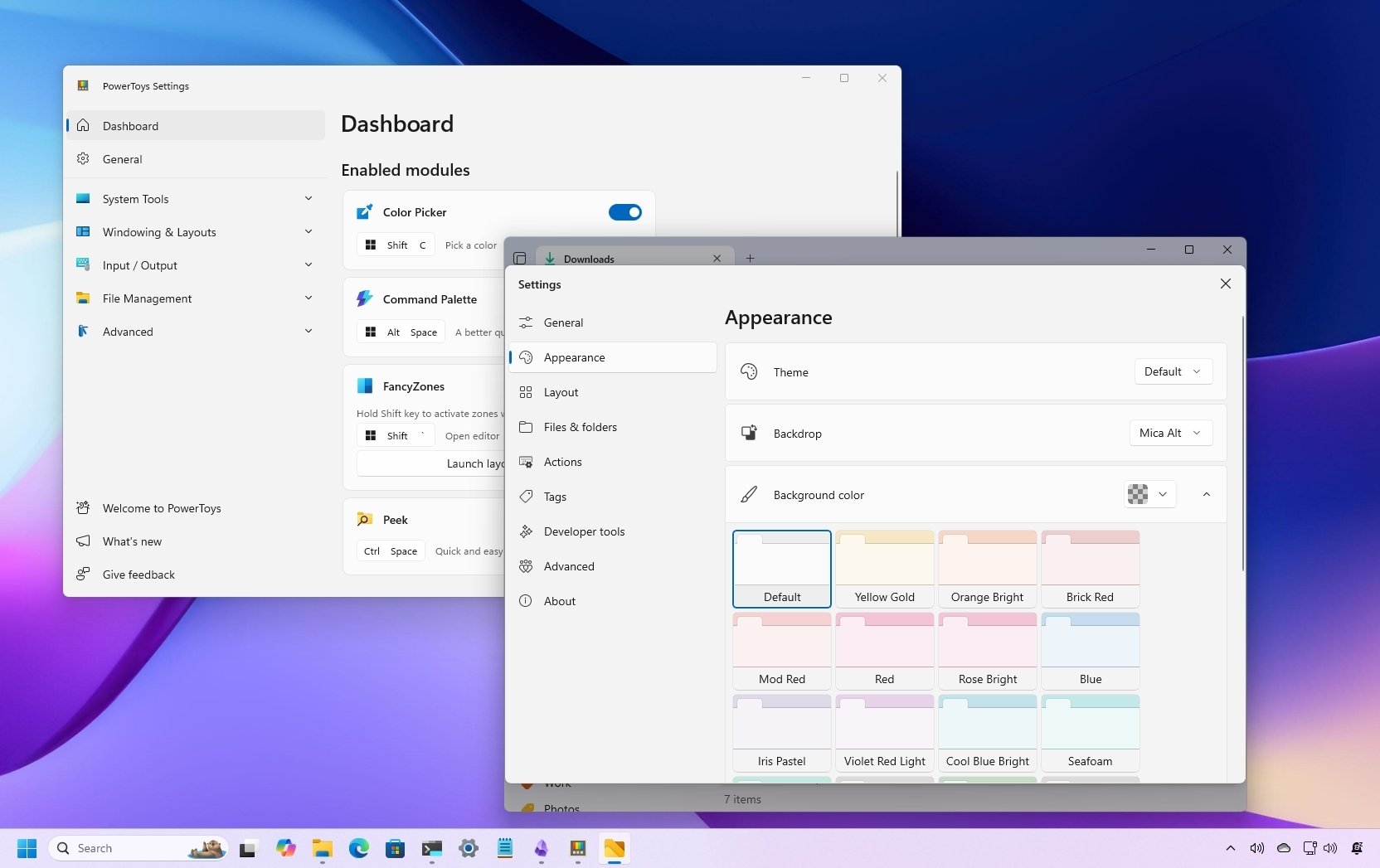Open the Files app icon on the taskbar

[322, 848]
